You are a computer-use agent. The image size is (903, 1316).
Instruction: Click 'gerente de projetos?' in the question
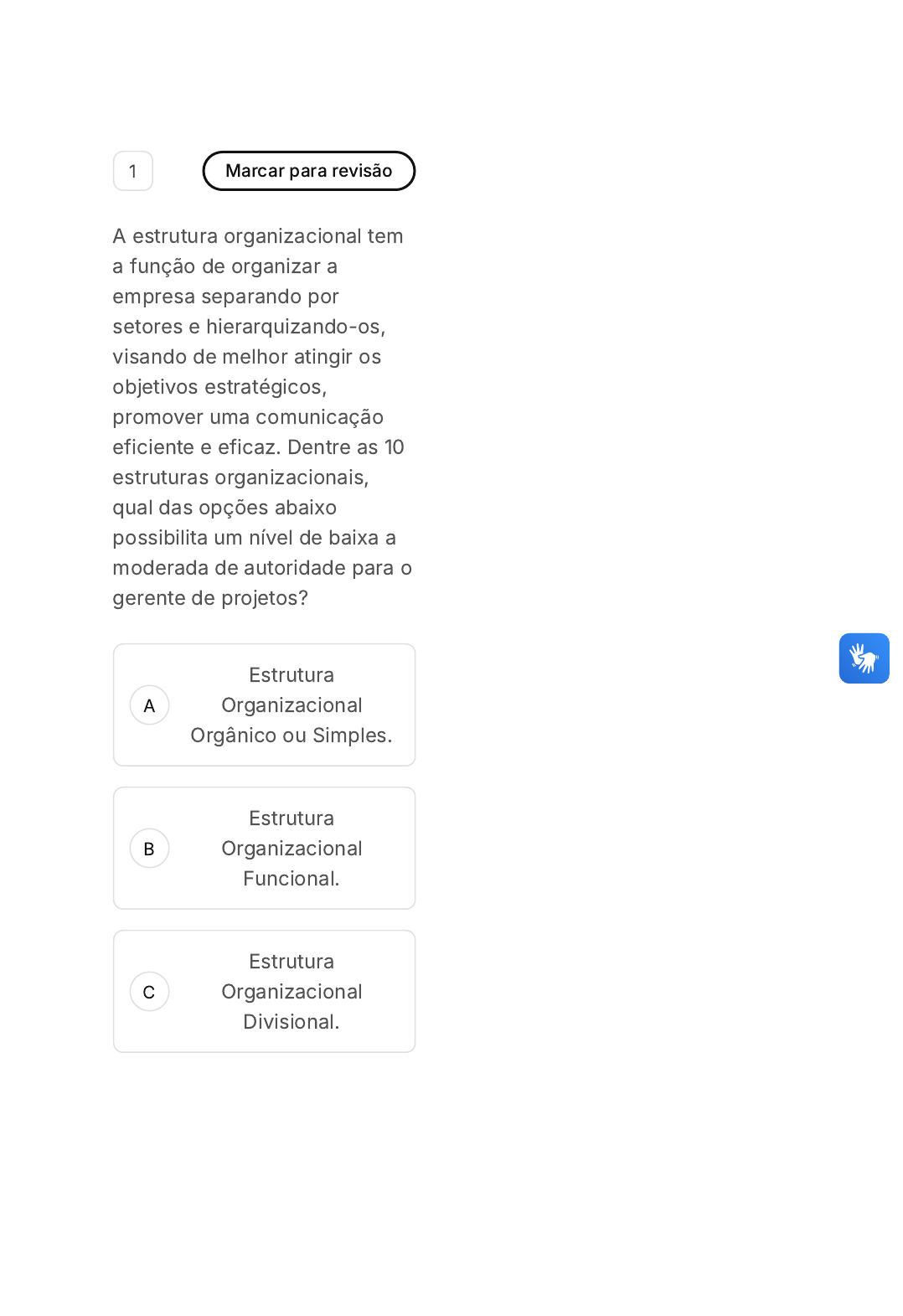pos(210,598)
